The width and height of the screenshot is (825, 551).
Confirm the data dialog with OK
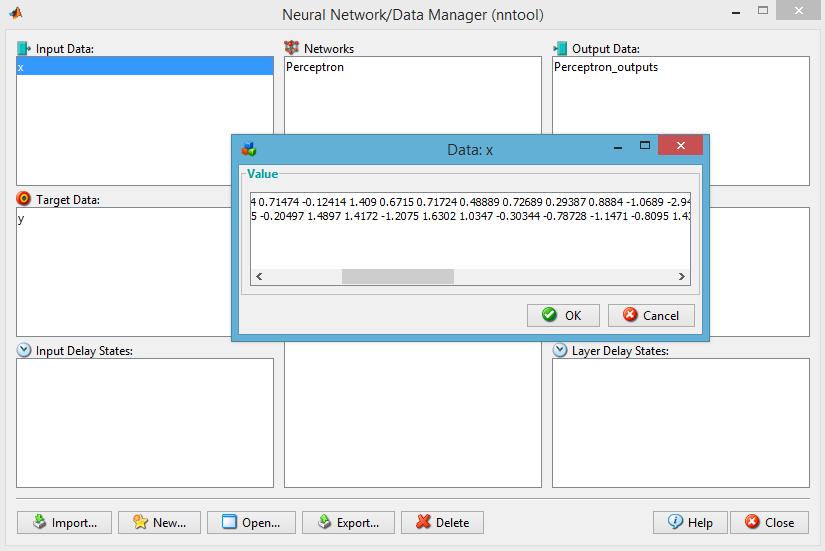point(563,315)
